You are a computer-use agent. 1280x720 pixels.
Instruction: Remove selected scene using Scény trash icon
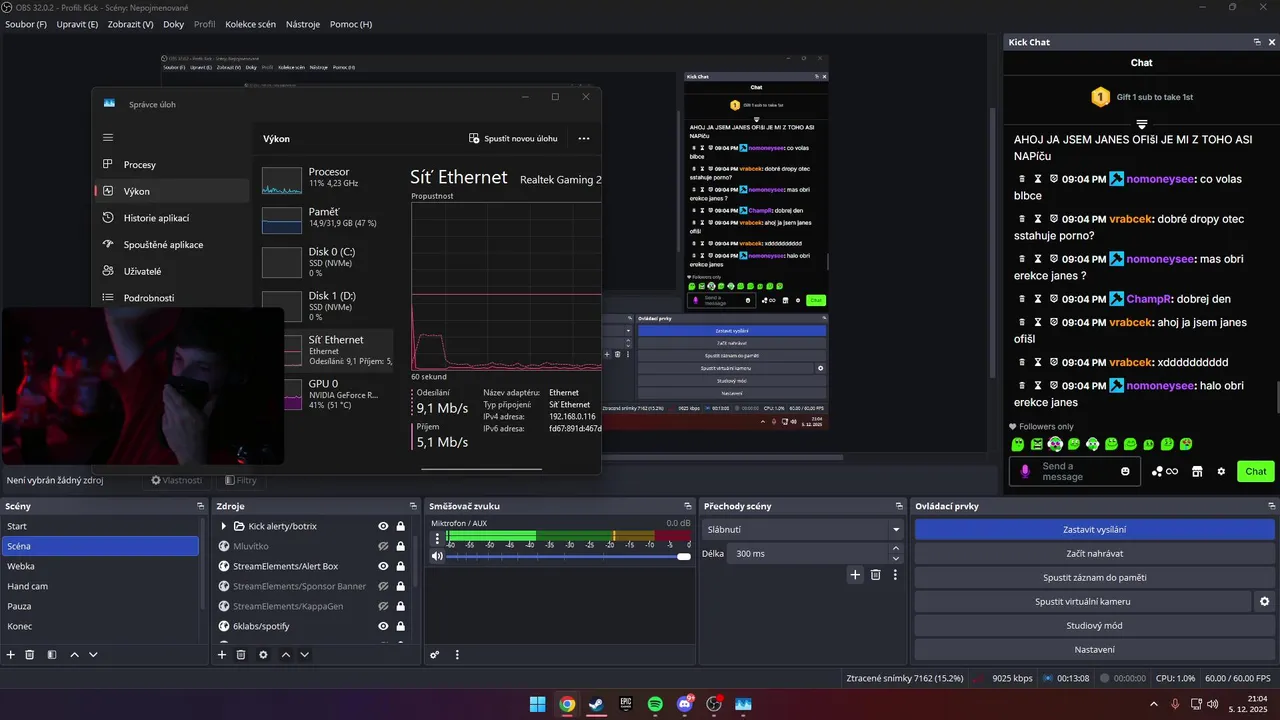30,654
